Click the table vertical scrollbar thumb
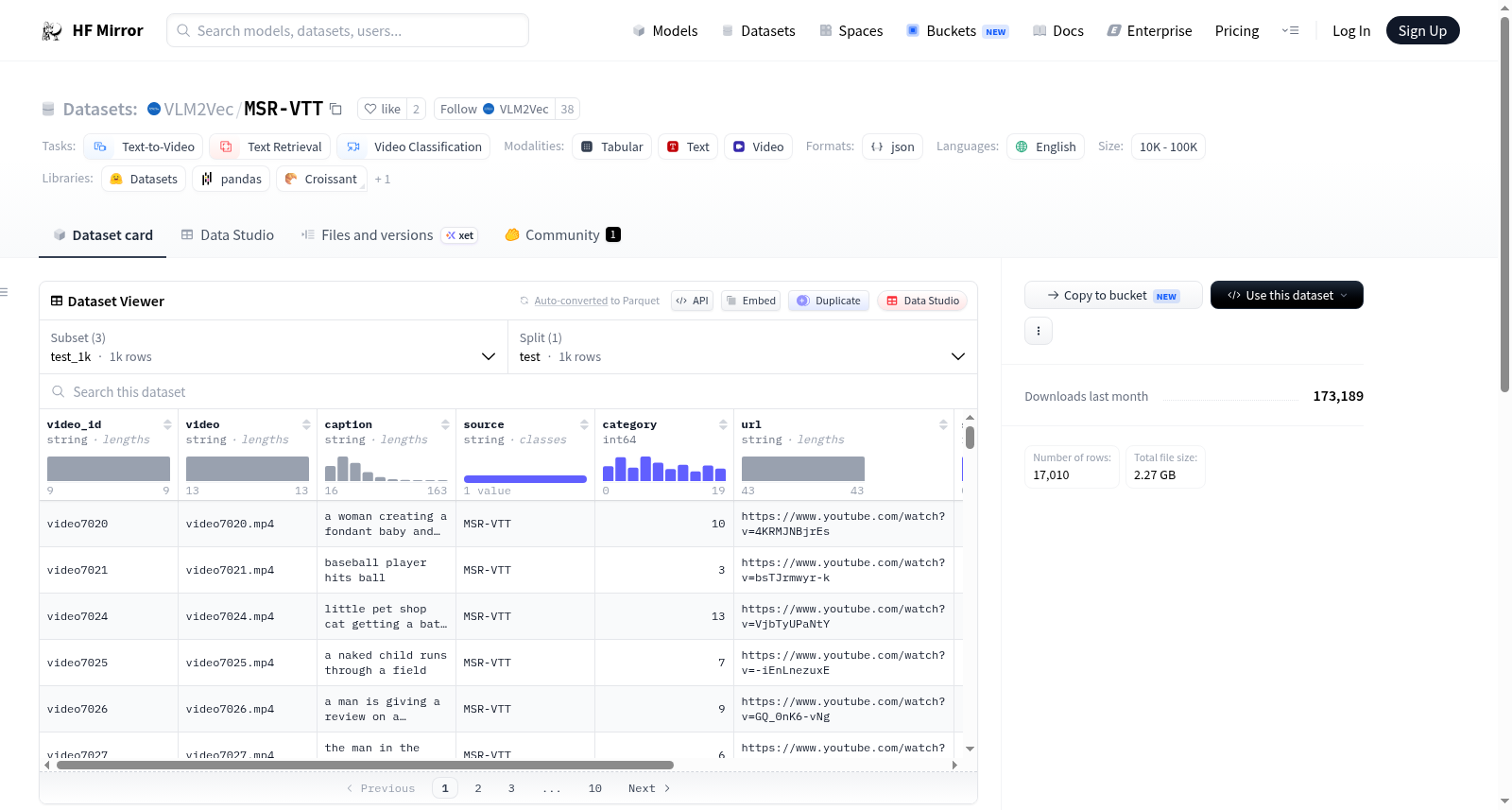Image resolution: width=1512 pixels, height=810 pixels. [x=970, y=438]
